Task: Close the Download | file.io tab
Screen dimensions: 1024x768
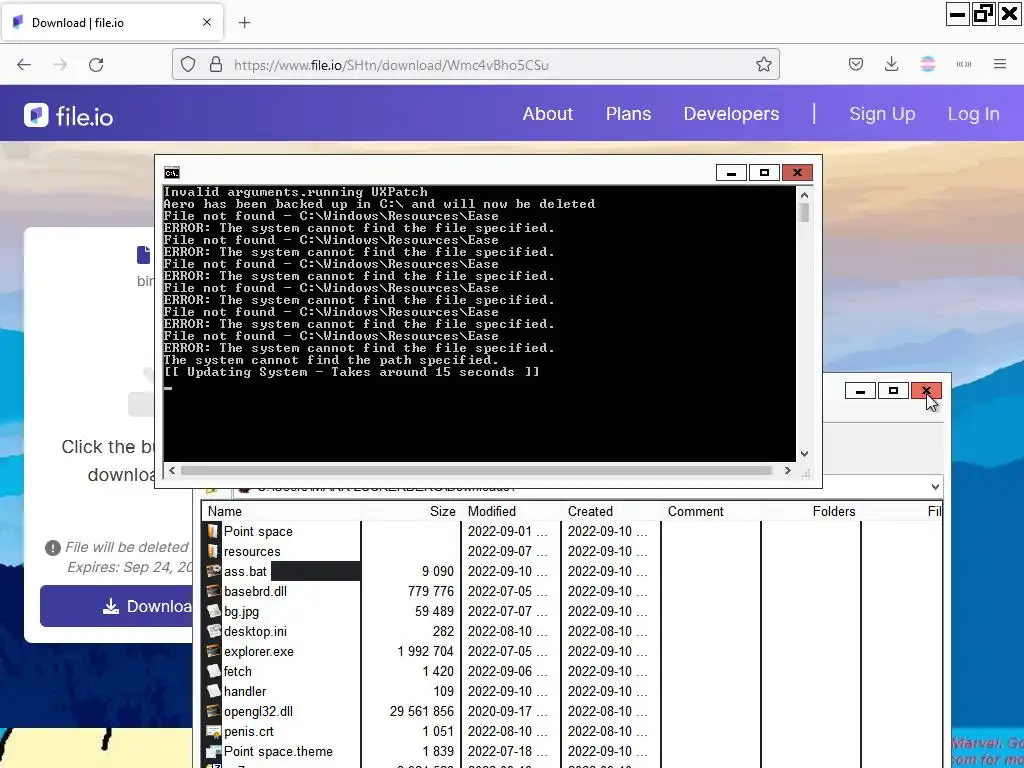Action: coord(207,22)
